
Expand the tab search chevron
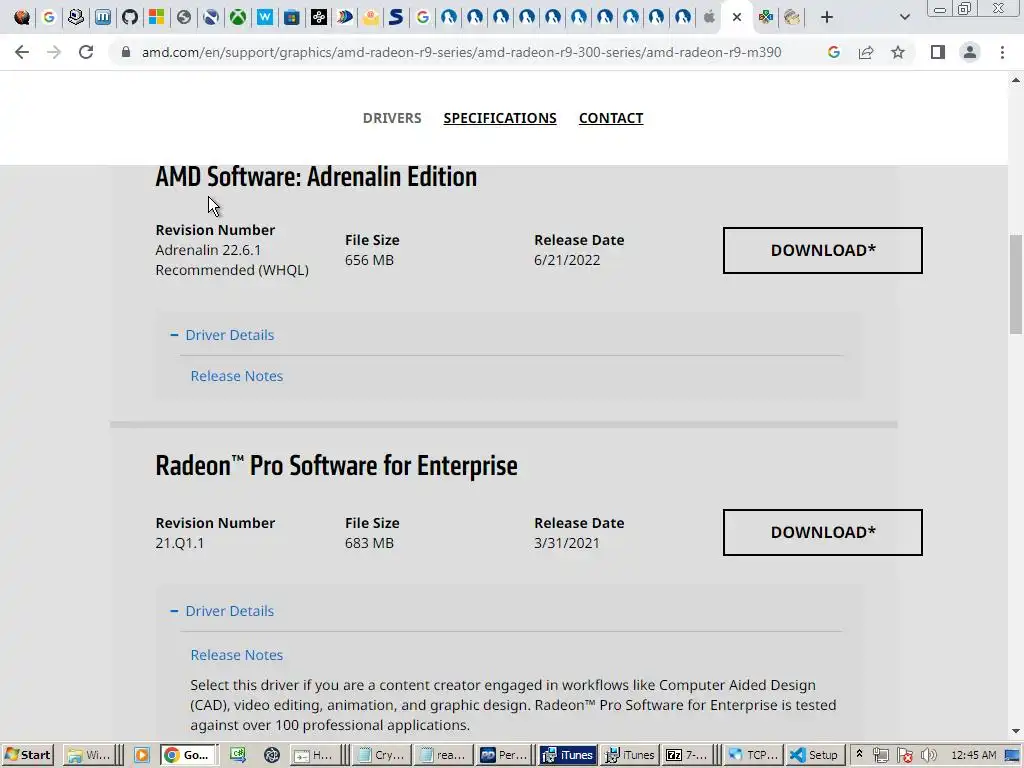tap(904, 17)
